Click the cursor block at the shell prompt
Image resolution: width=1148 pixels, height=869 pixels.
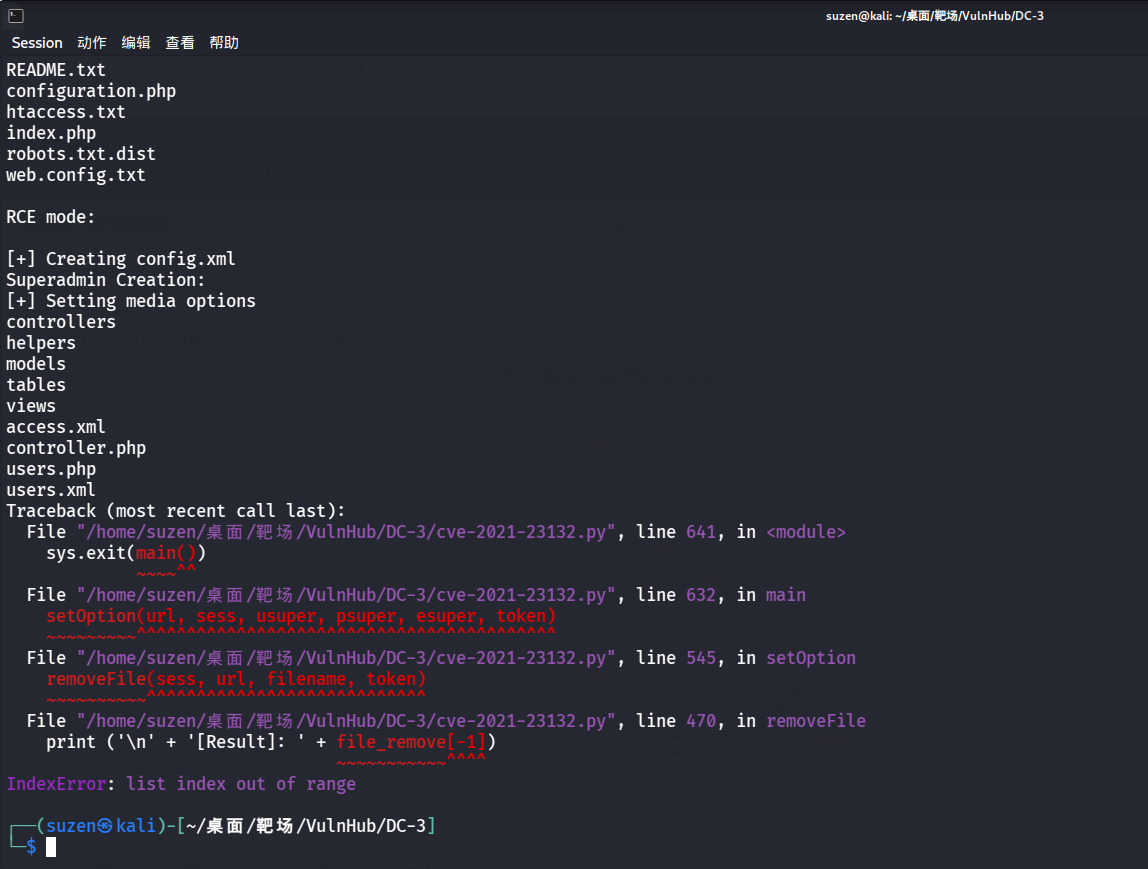(x=51, y=847)
